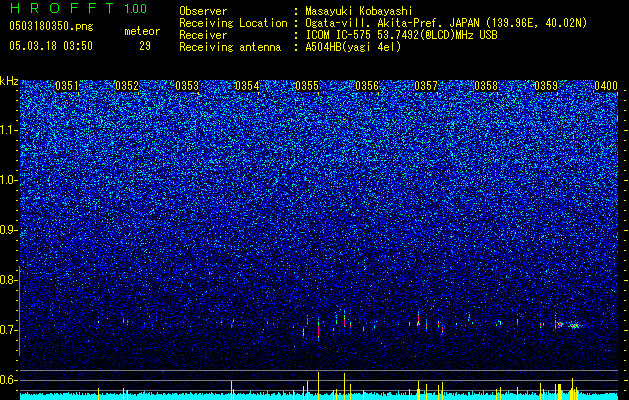This screenshot has width=629, height=400.
Task: Click the date stamp 05.03.18 03:50
Action: (51, 46)
